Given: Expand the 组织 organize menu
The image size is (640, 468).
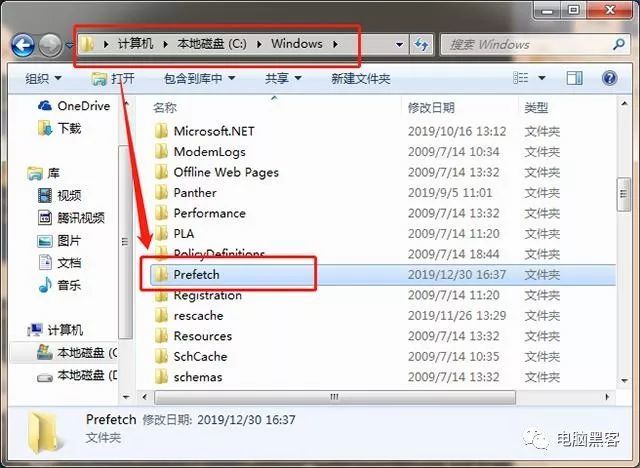Looking at the screenshot, I should tap(43, 78).
